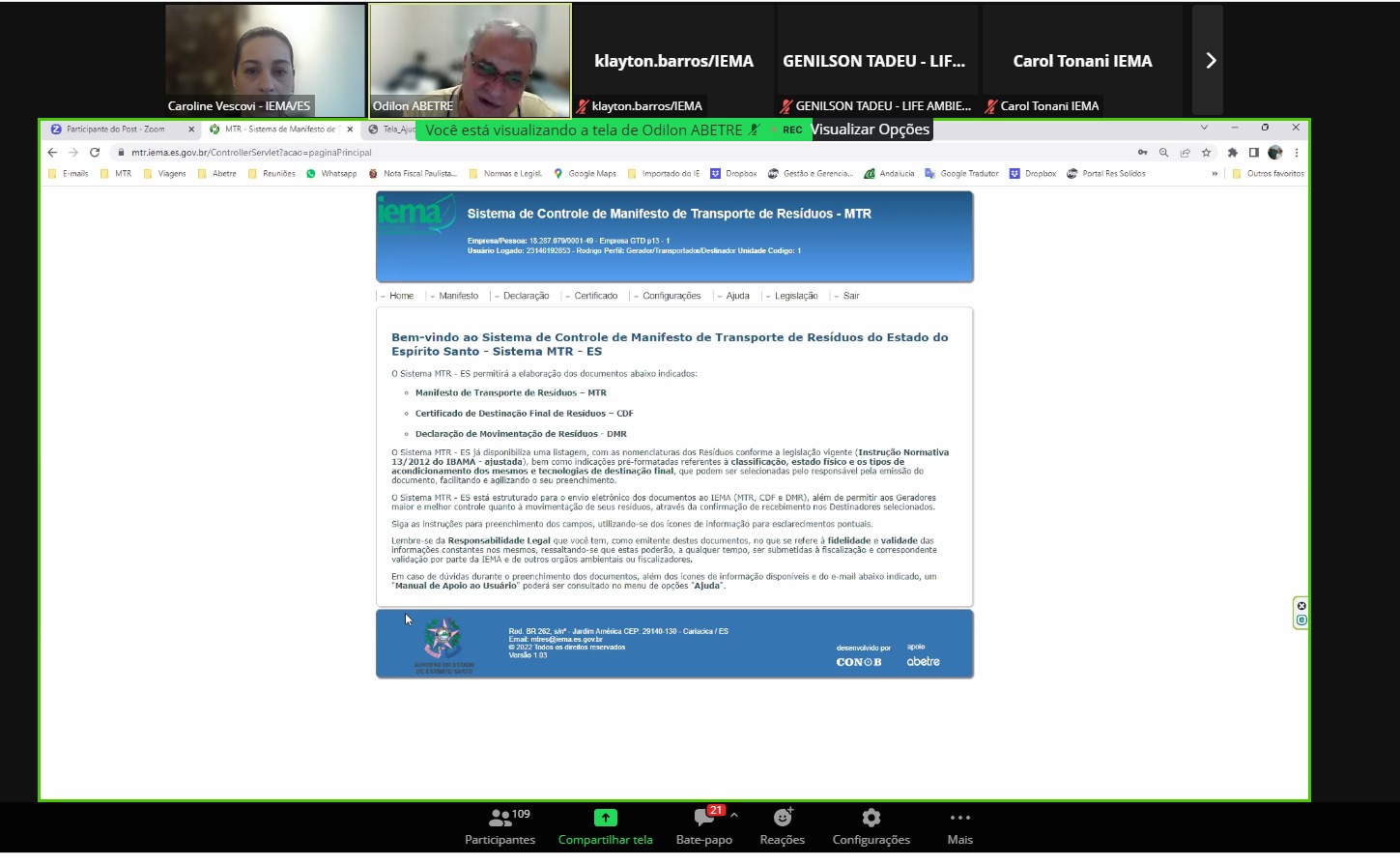Click the green Compartilhar tela icon
This screenshot has width=1400, height=865.
click(605, 818)
